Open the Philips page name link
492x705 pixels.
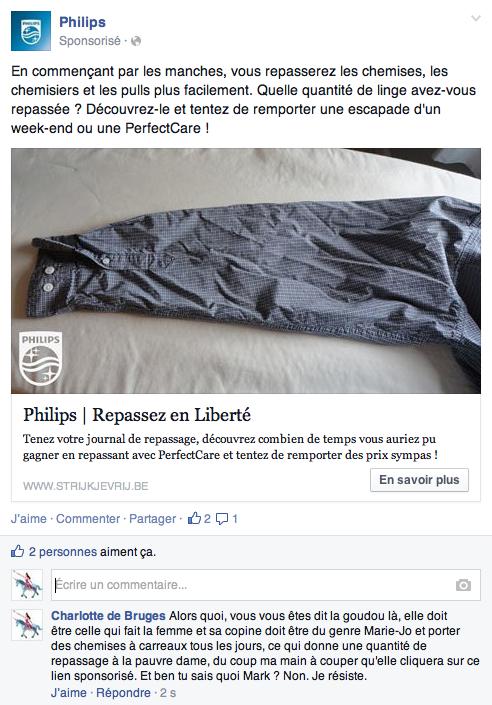click(x=82, y=22)
